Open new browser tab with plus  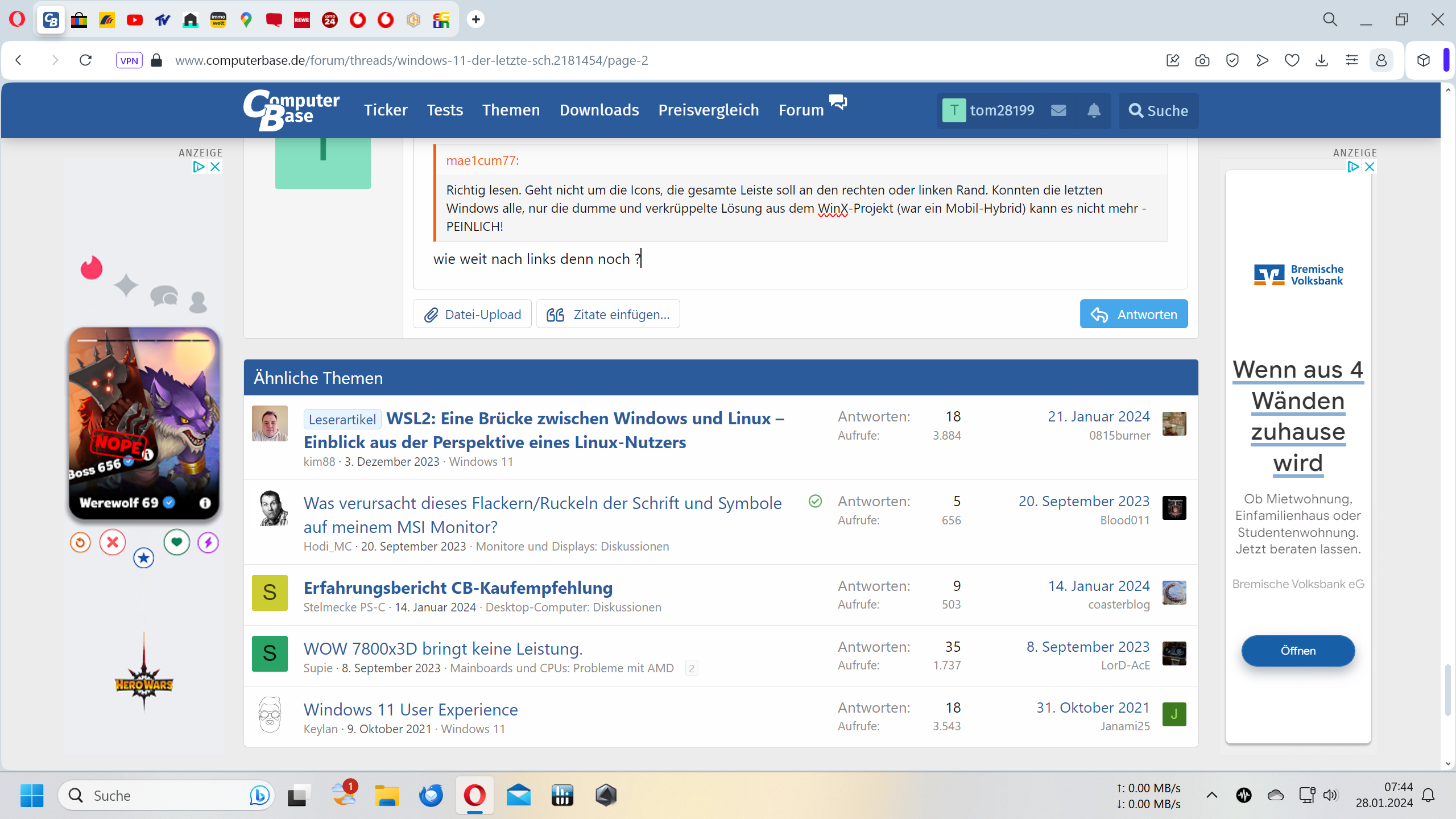pyautogui.click(x=476, y=19)
